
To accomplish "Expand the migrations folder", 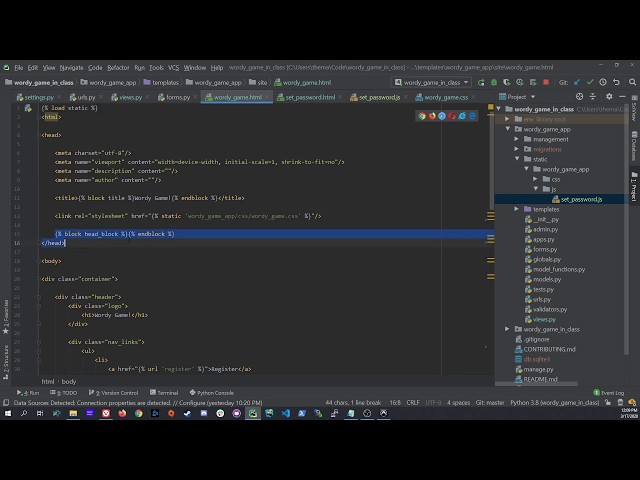I will pos(517,149).
